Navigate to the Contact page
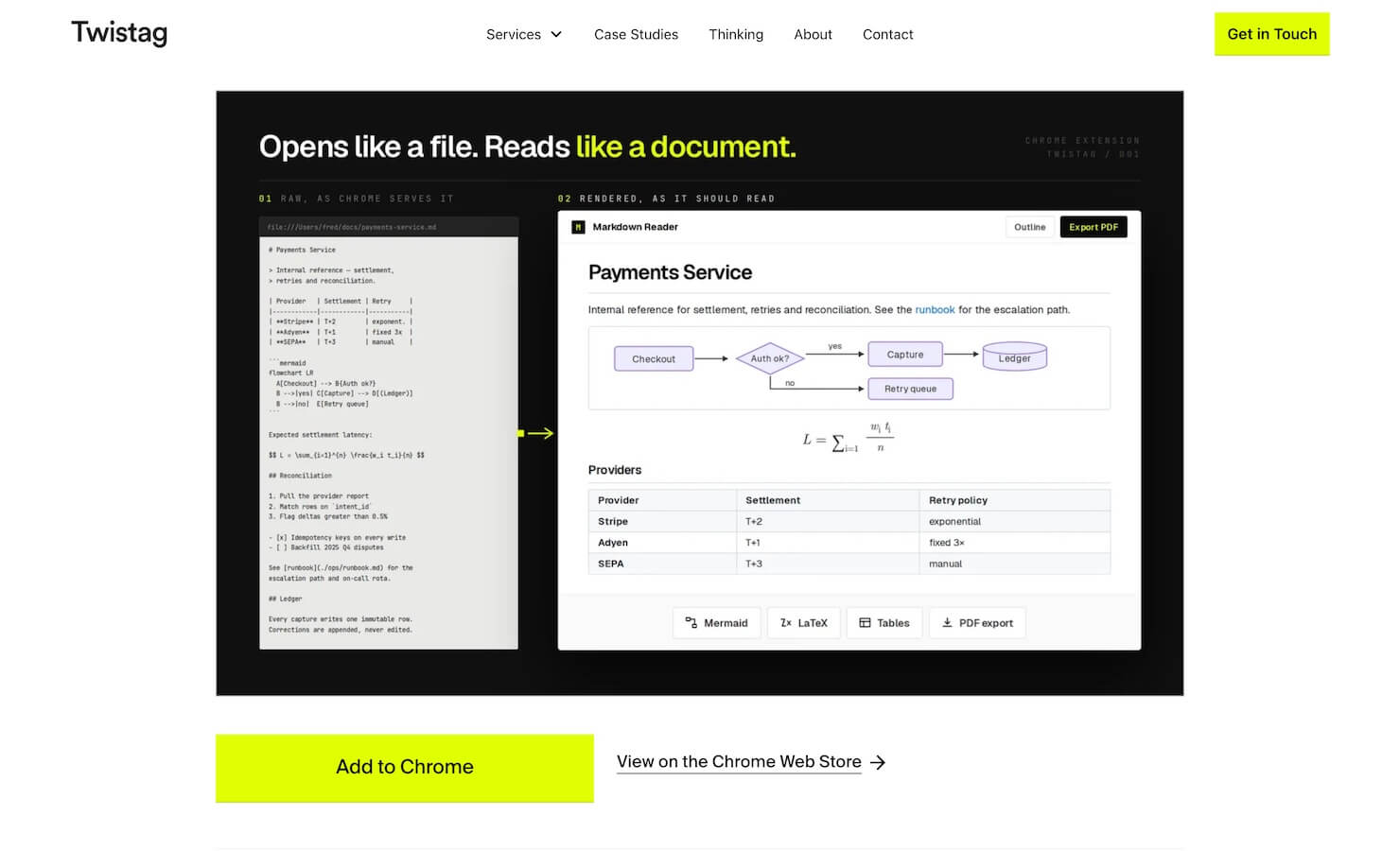1400x851 pixels. click(887, 34)
